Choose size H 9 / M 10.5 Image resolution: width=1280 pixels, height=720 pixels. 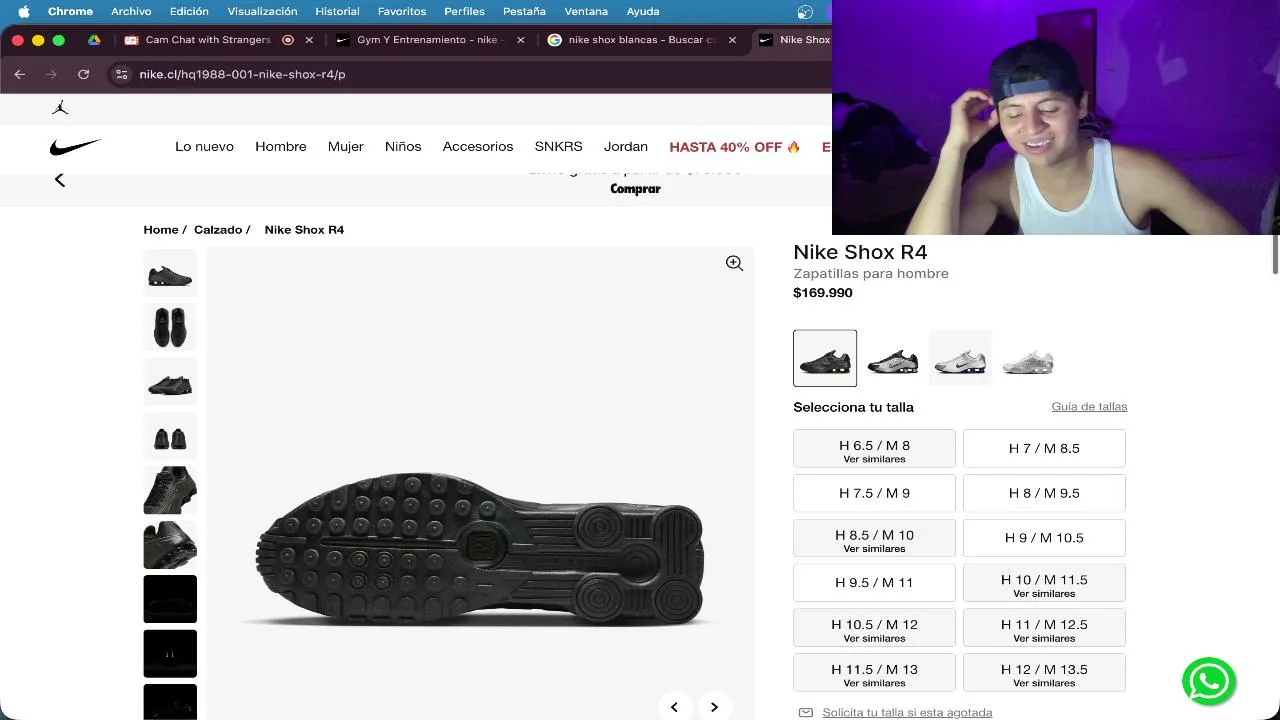pos(1044,538)
